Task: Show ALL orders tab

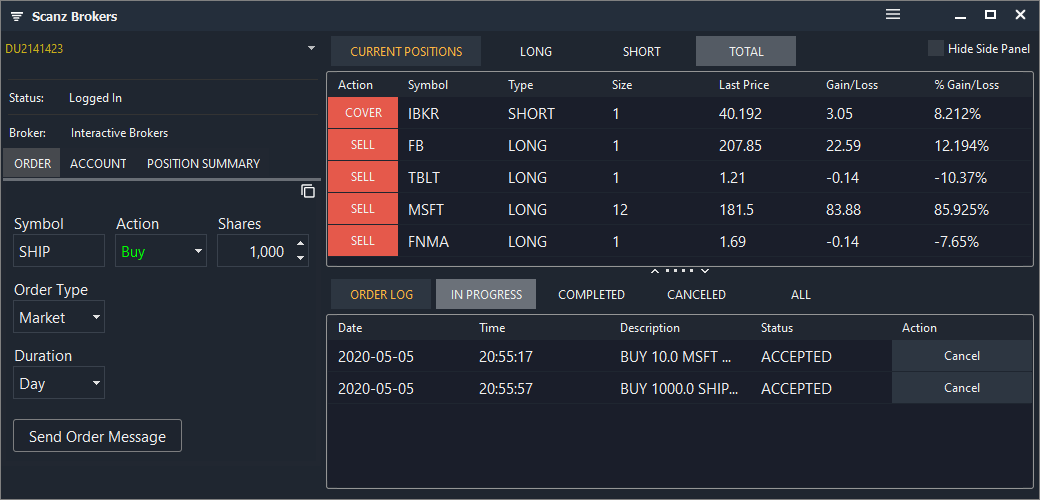Action: (801, 294)
